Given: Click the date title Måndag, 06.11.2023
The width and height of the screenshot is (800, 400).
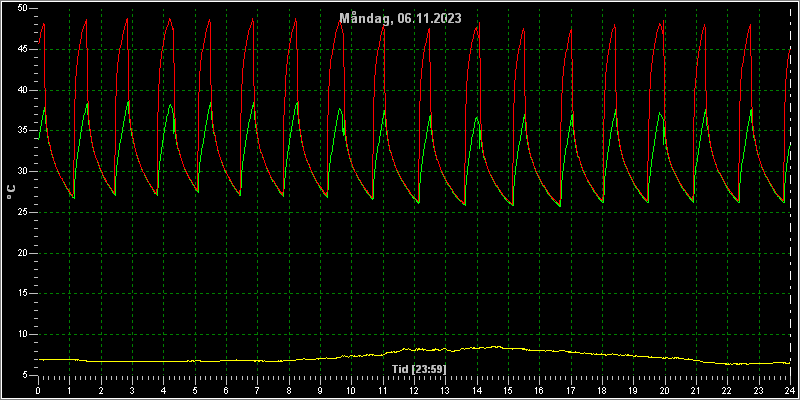Looking at the screenshot, I should tap(401, 18).
